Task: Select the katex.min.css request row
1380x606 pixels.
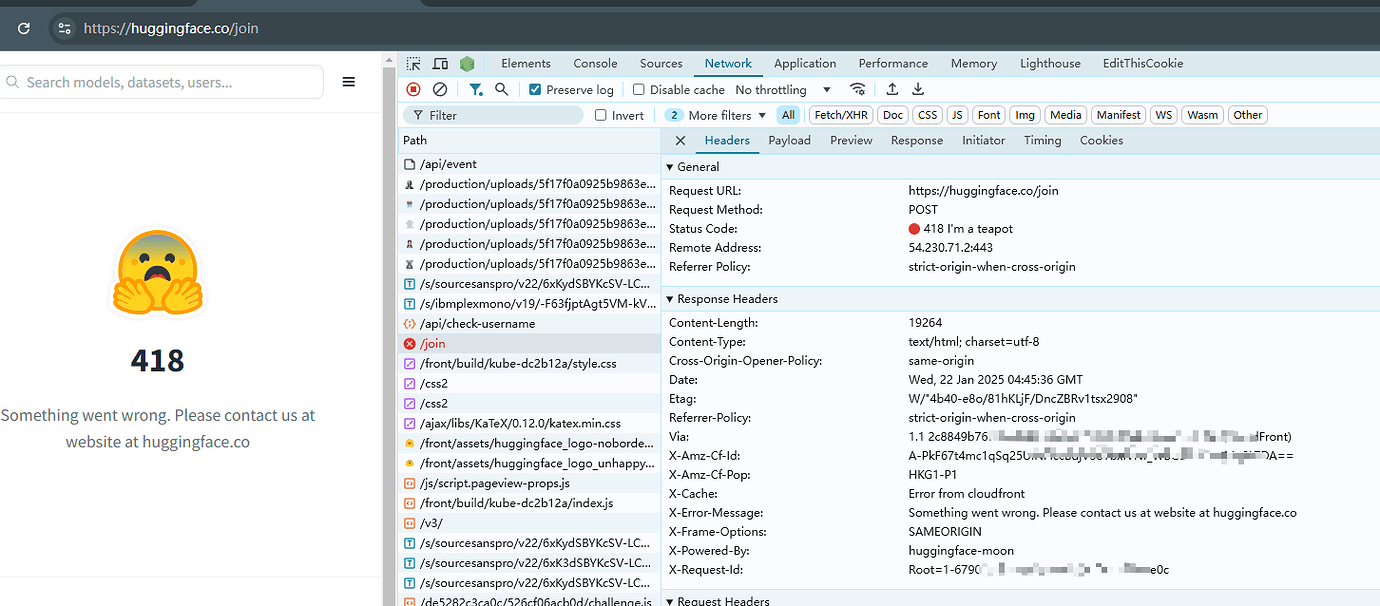Action: (530, 423)
